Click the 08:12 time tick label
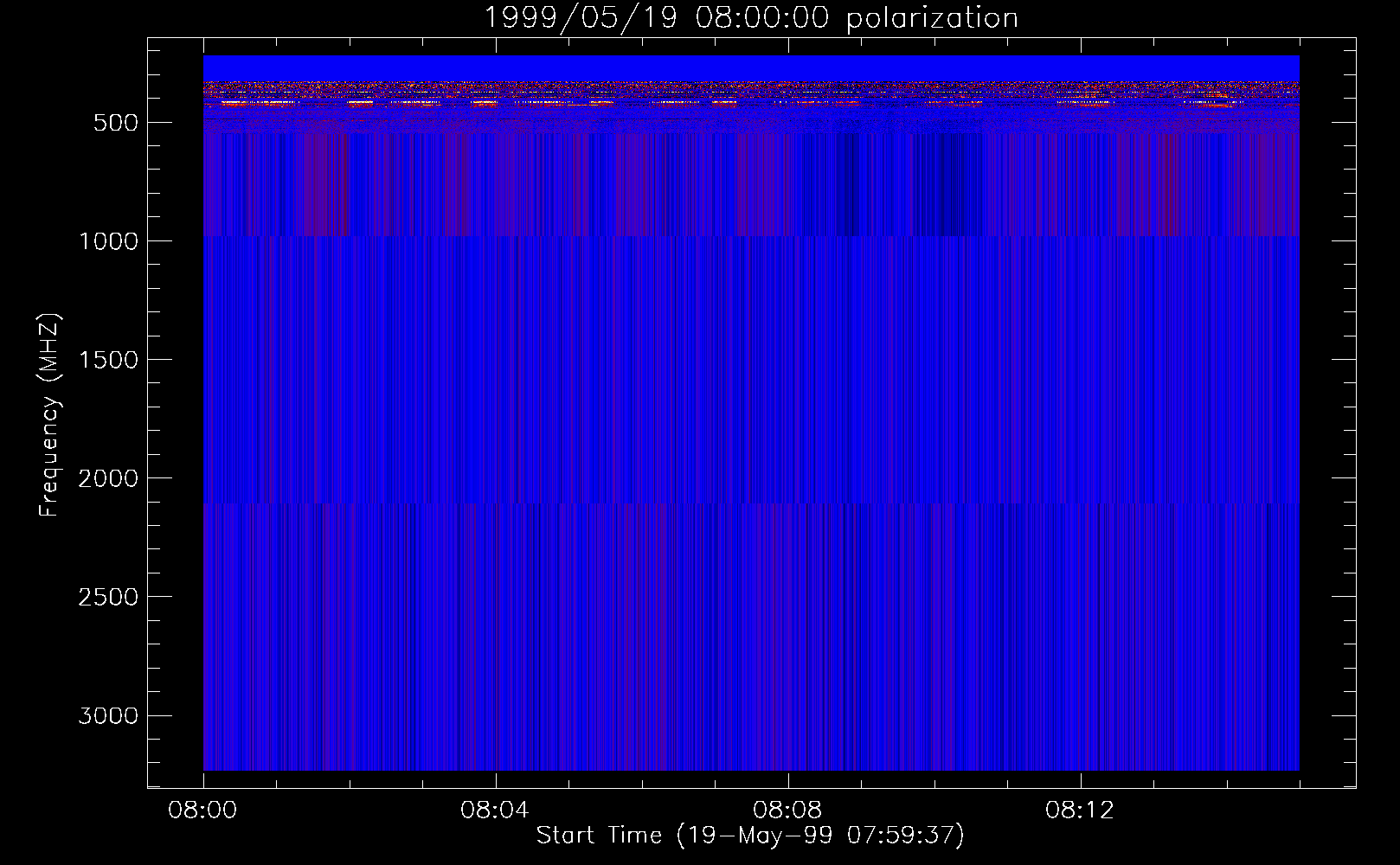1400x865 pixels. point(1080,811)
